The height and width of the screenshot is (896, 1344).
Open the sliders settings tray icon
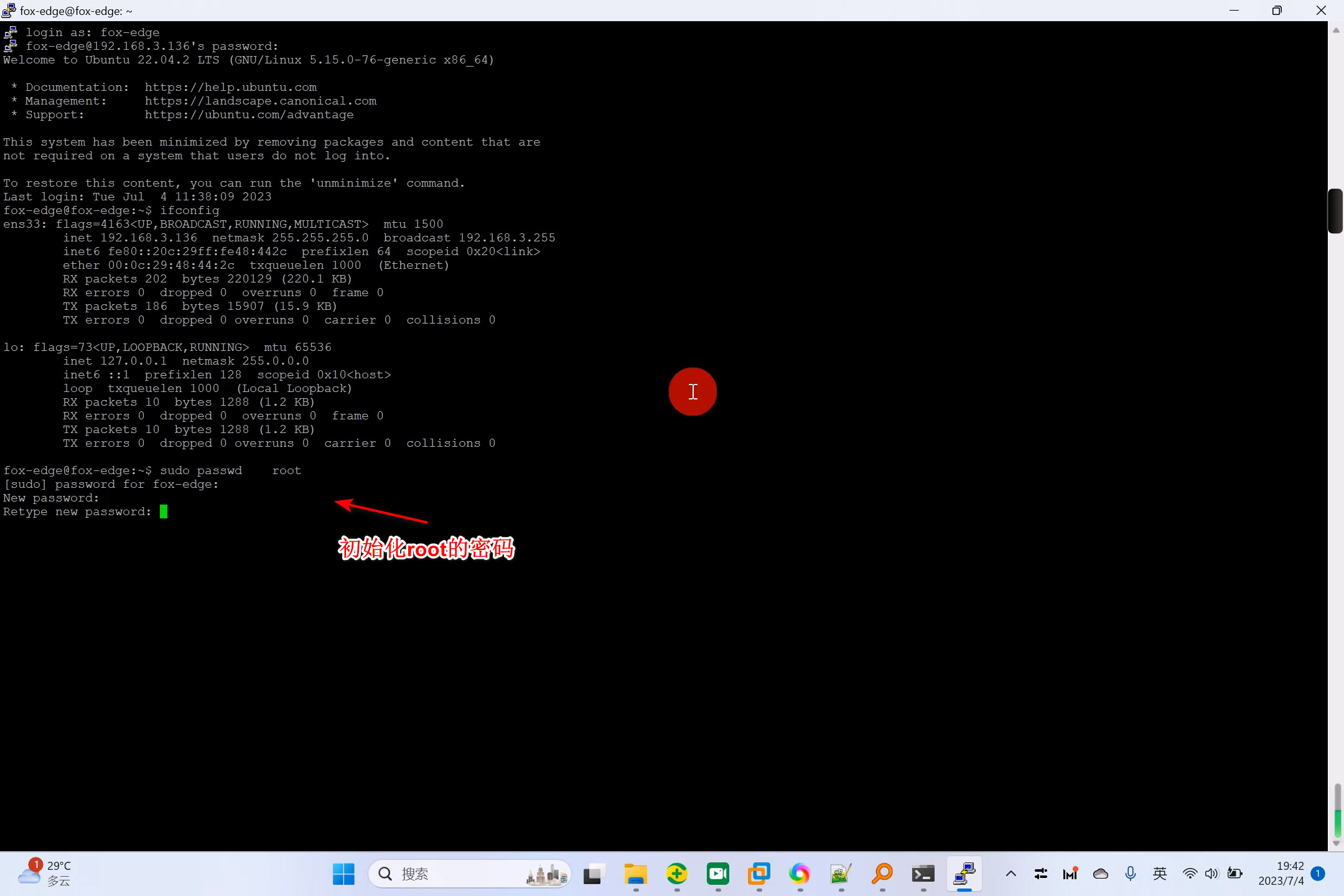(x=1041, y=874)
